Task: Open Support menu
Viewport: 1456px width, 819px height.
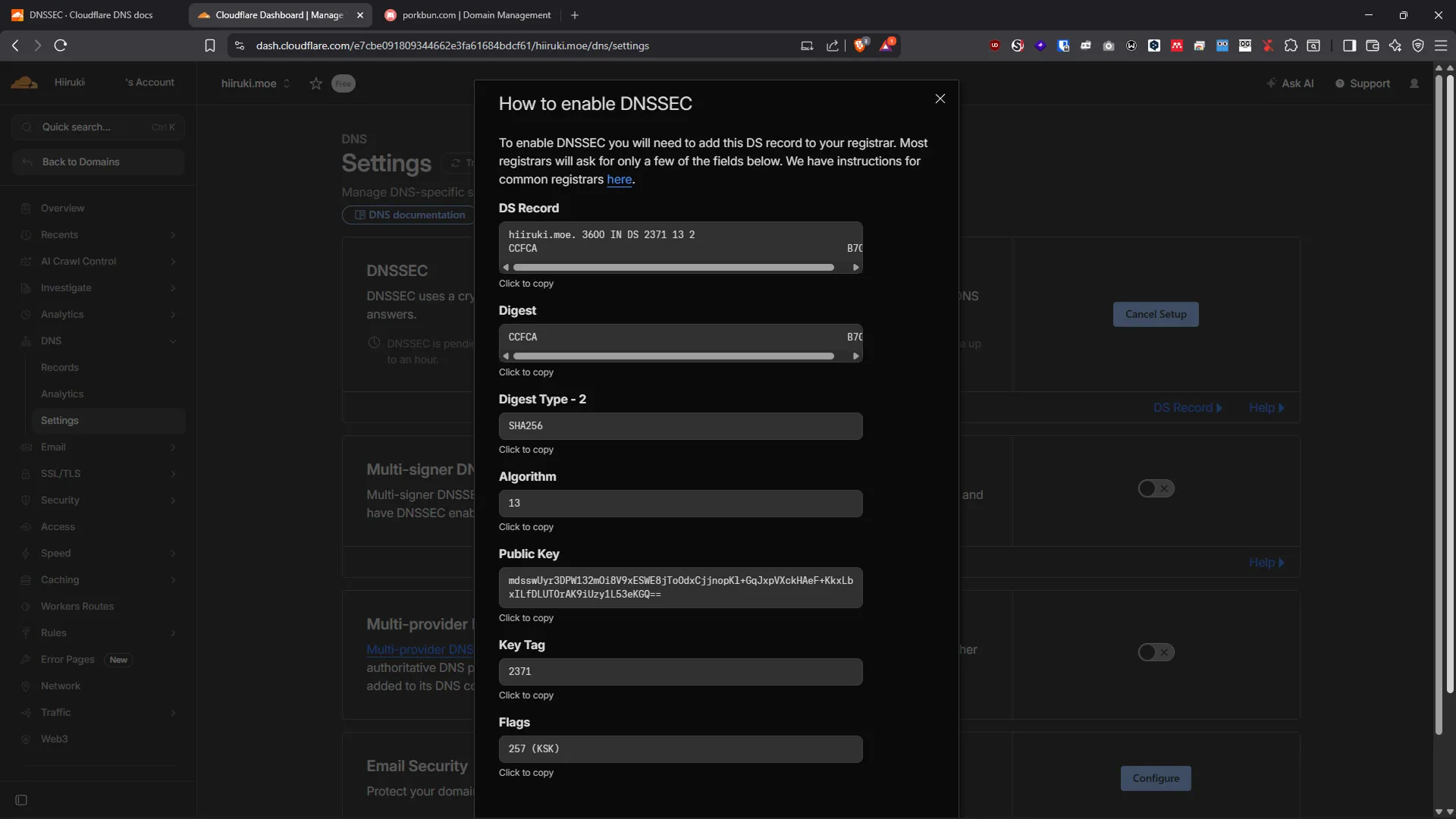Action: tap(1363, 83)
